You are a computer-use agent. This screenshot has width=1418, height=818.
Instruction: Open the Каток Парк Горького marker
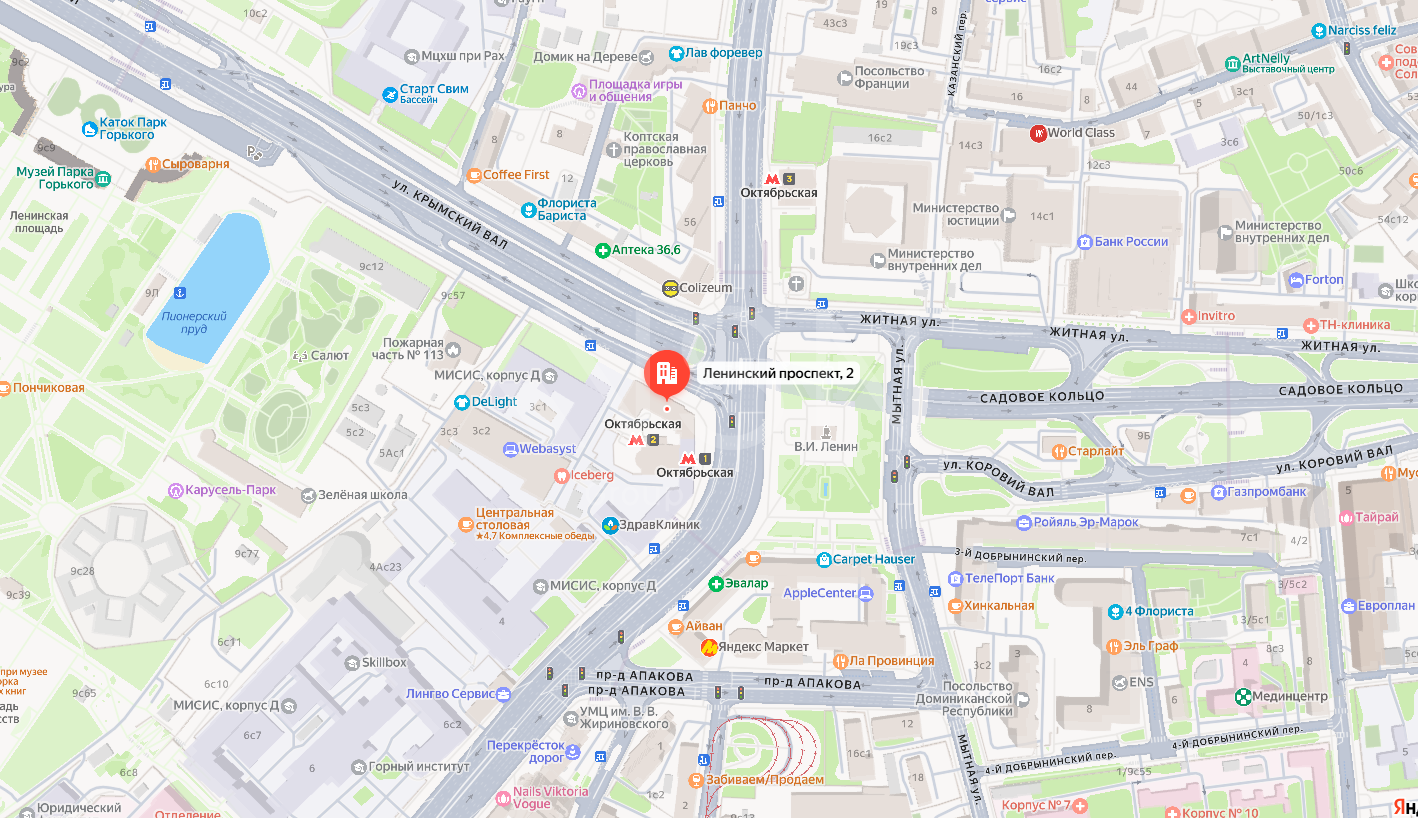90,128
